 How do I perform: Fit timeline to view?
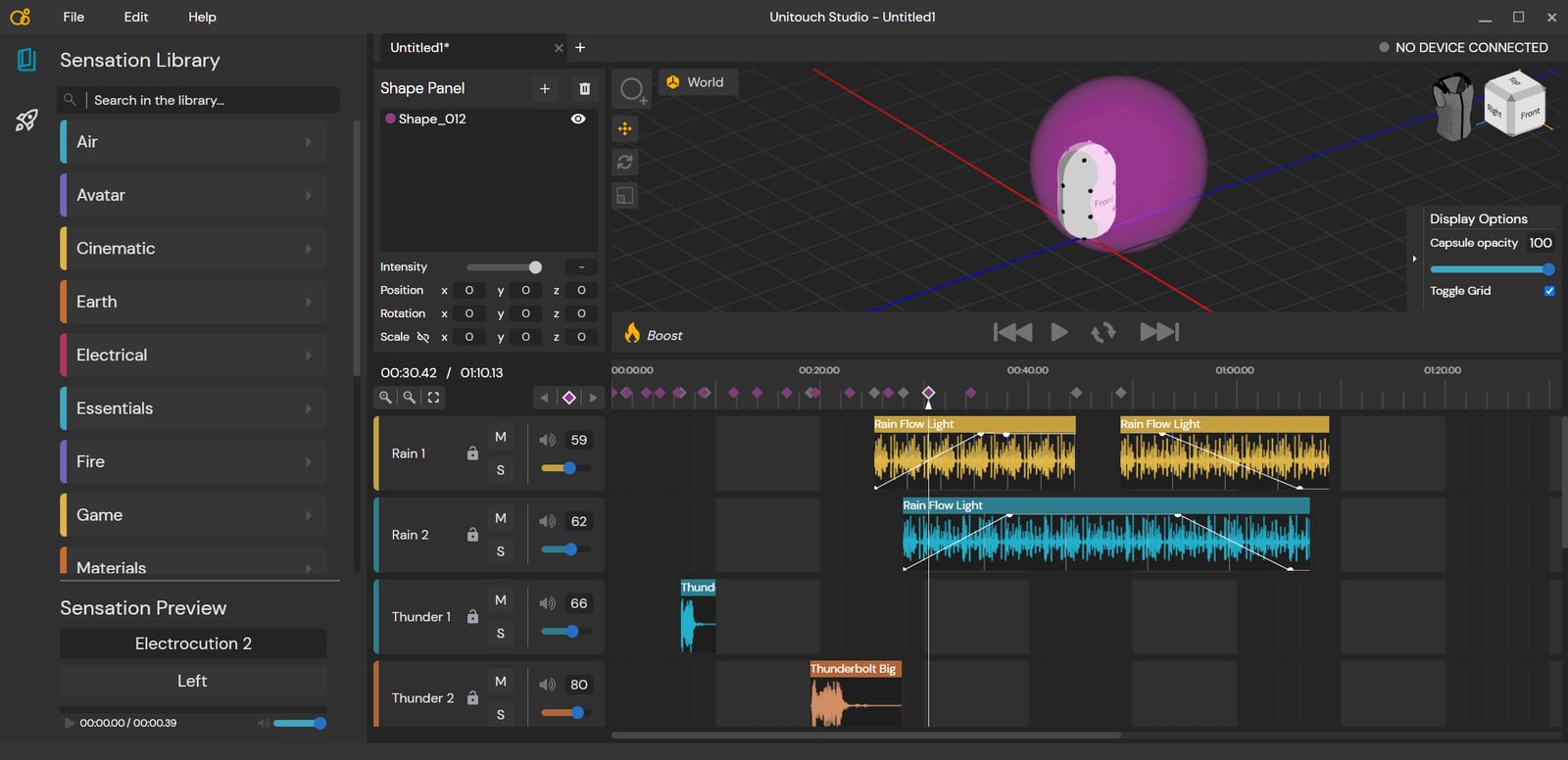coord(433,397)
